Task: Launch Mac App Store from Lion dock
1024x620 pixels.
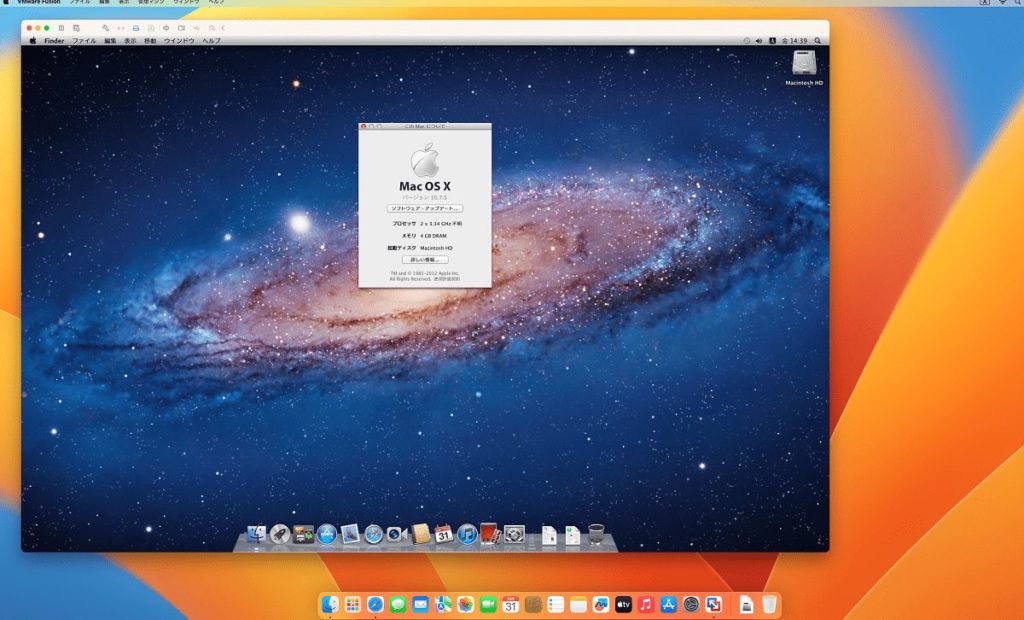Action: (x=327, y=534)
